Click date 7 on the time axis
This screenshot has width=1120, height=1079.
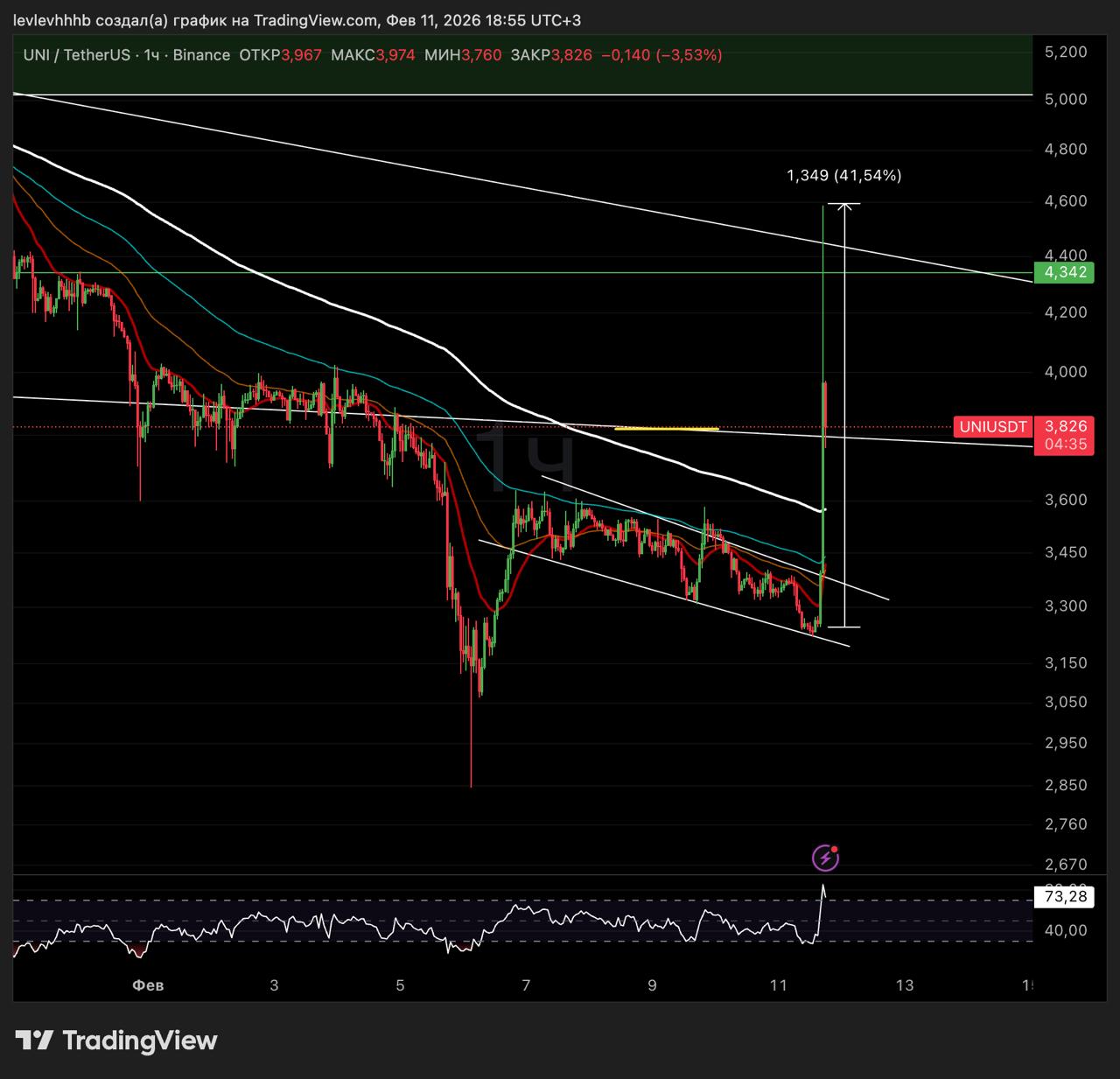[526, 985]
